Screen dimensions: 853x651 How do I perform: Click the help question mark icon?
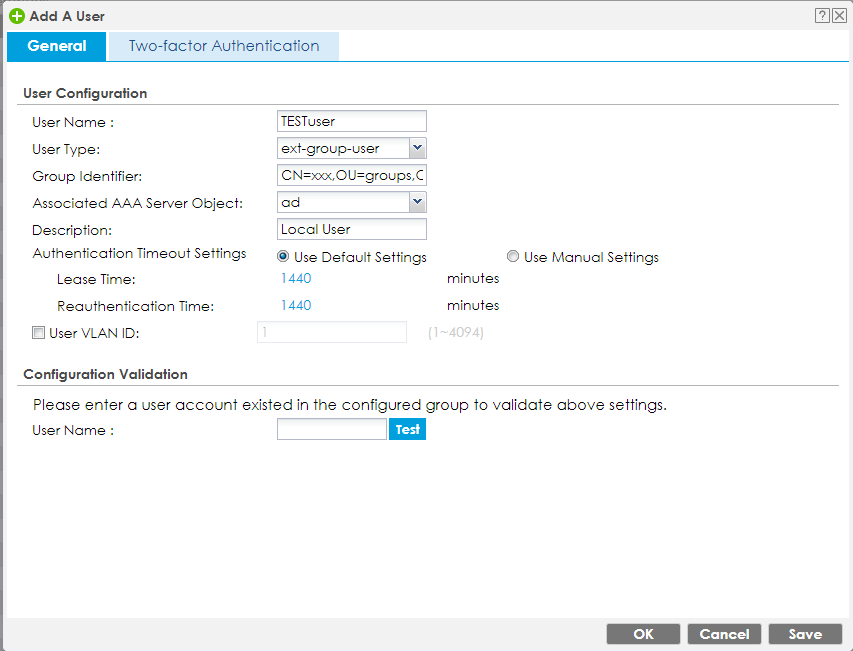tap(823, 16)
